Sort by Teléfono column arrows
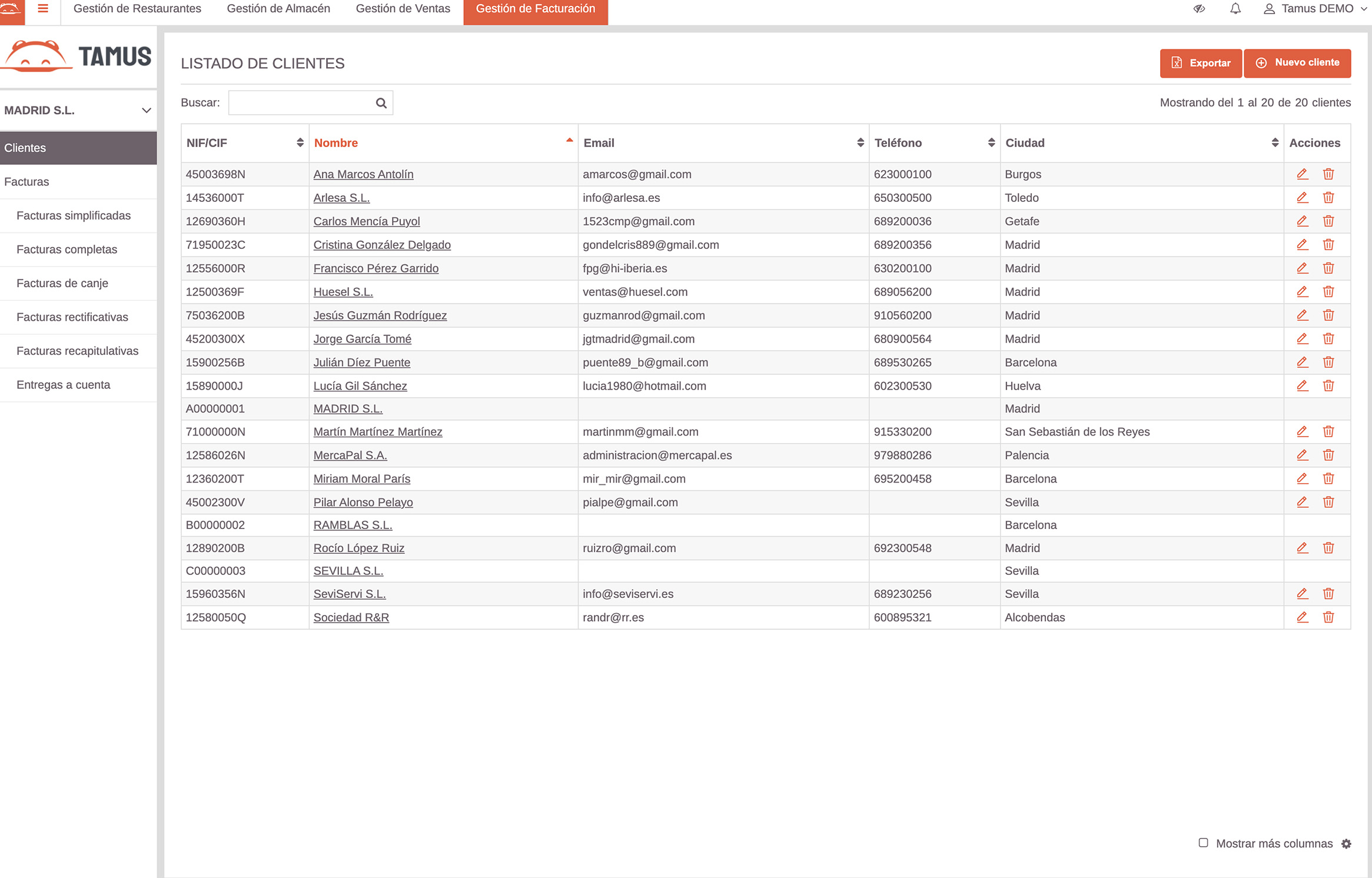Image resolution: width=1372 pixels, height=878 pixels. (x=991, y=143)
